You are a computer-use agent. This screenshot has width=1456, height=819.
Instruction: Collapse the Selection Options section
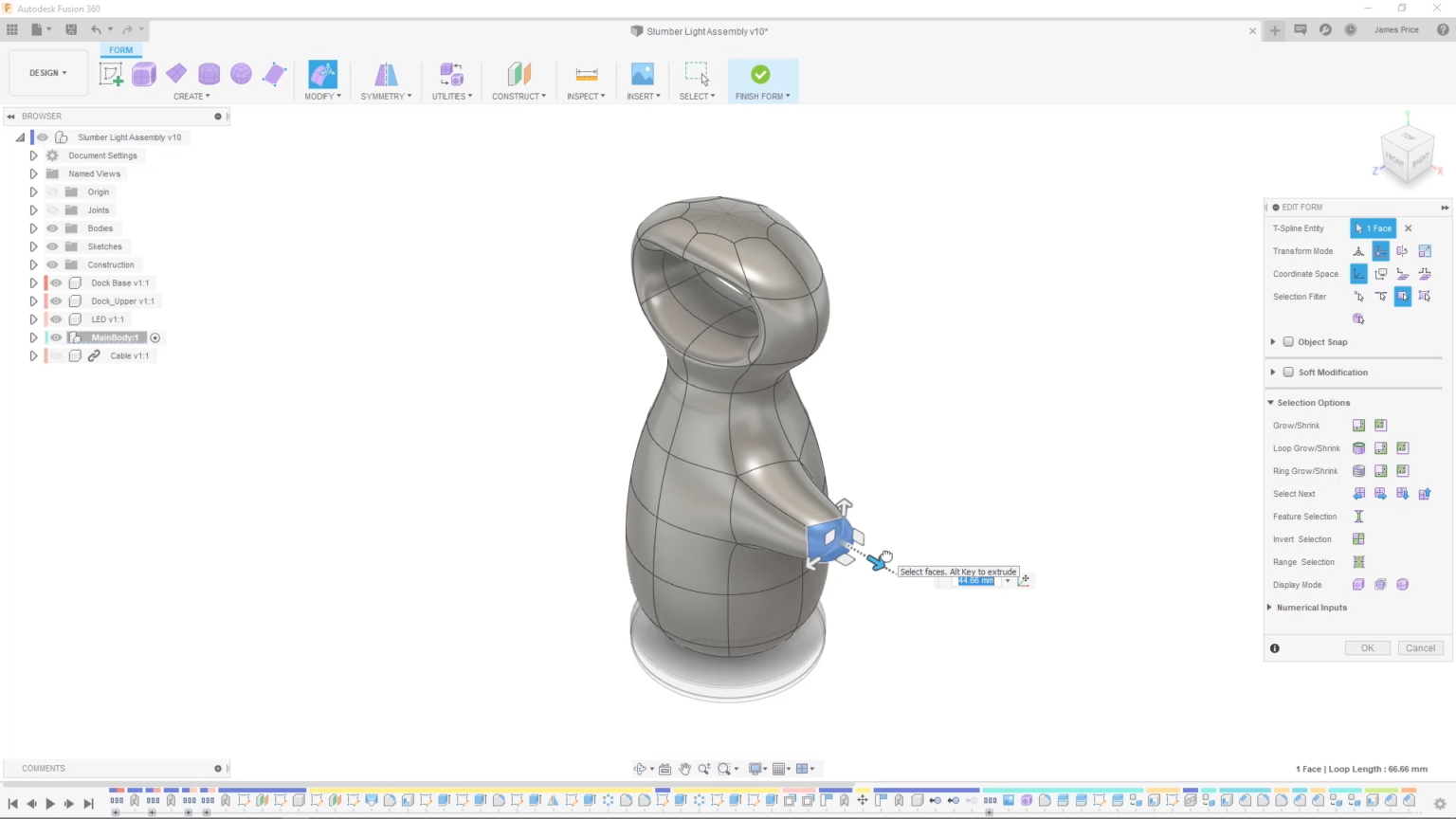tap(1270, 402)
